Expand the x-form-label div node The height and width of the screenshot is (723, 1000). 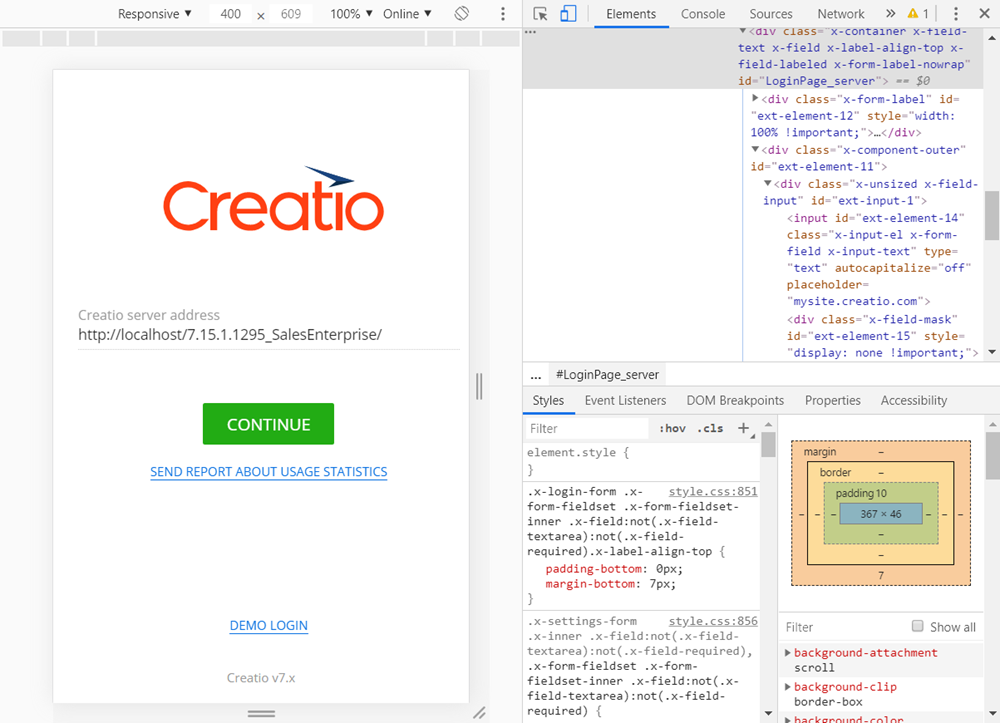pos(755,98)
